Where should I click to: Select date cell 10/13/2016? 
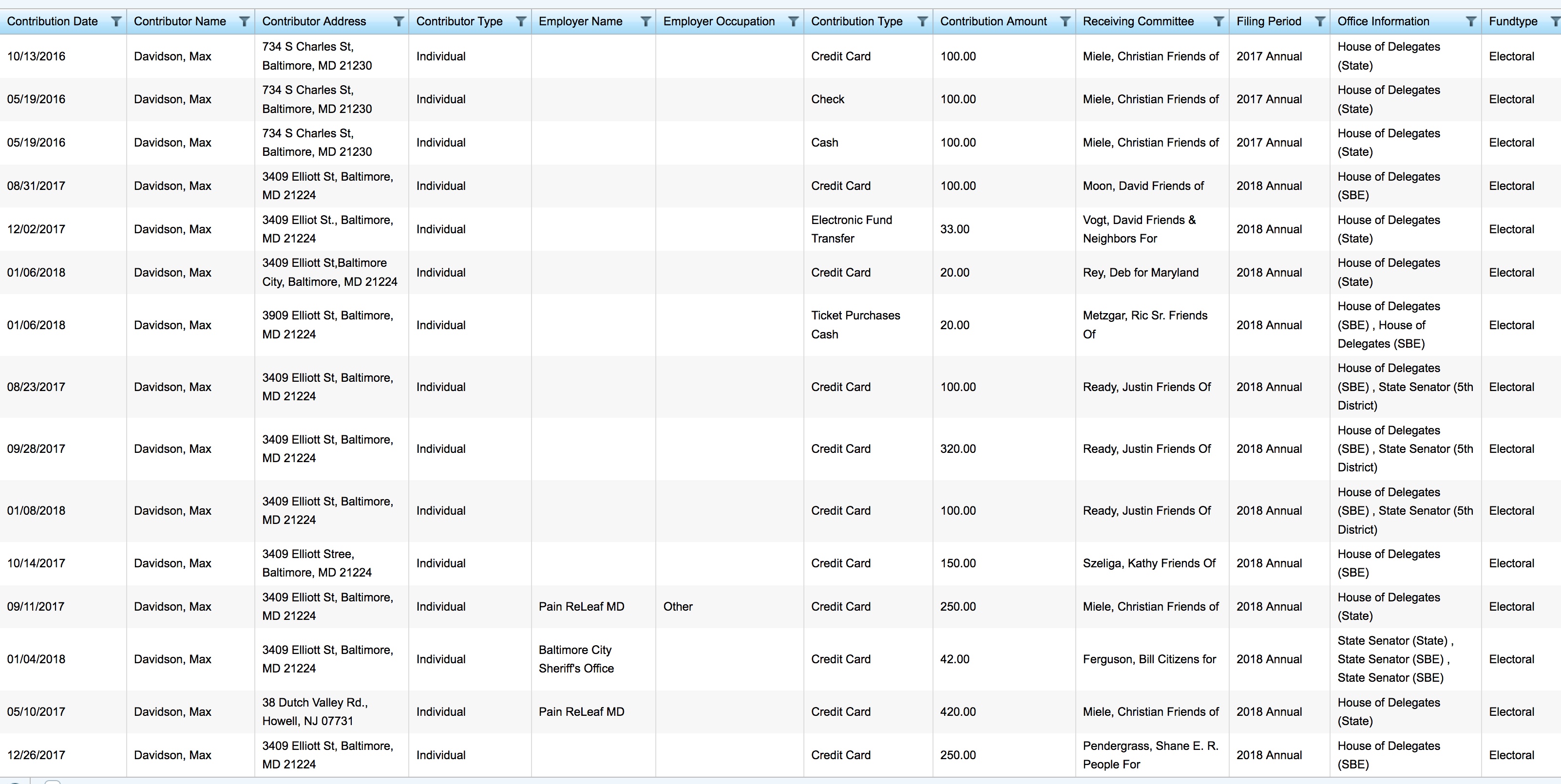[37, 56]
